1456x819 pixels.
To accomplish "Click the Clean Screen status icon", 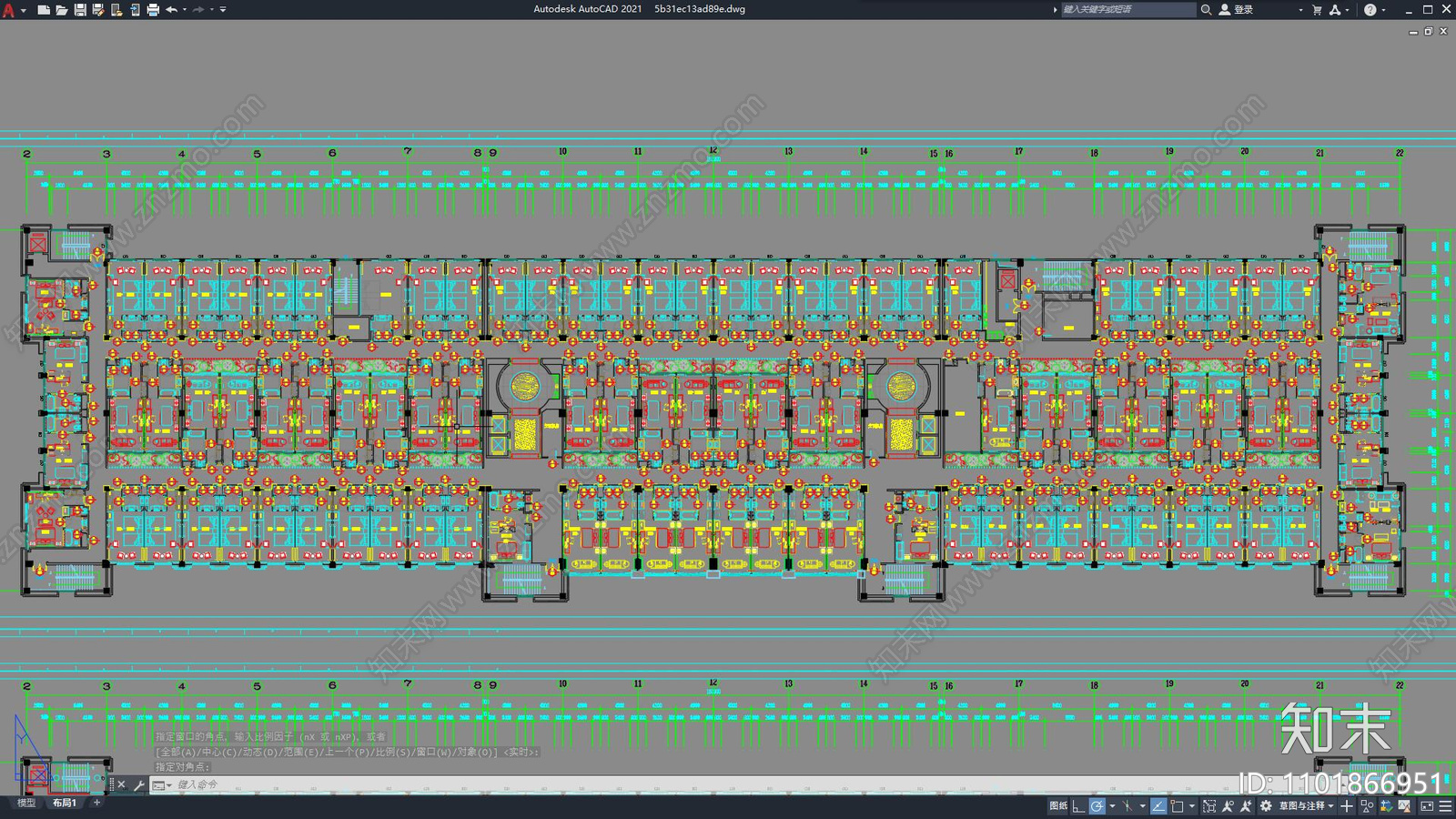I will [1427, 806].
